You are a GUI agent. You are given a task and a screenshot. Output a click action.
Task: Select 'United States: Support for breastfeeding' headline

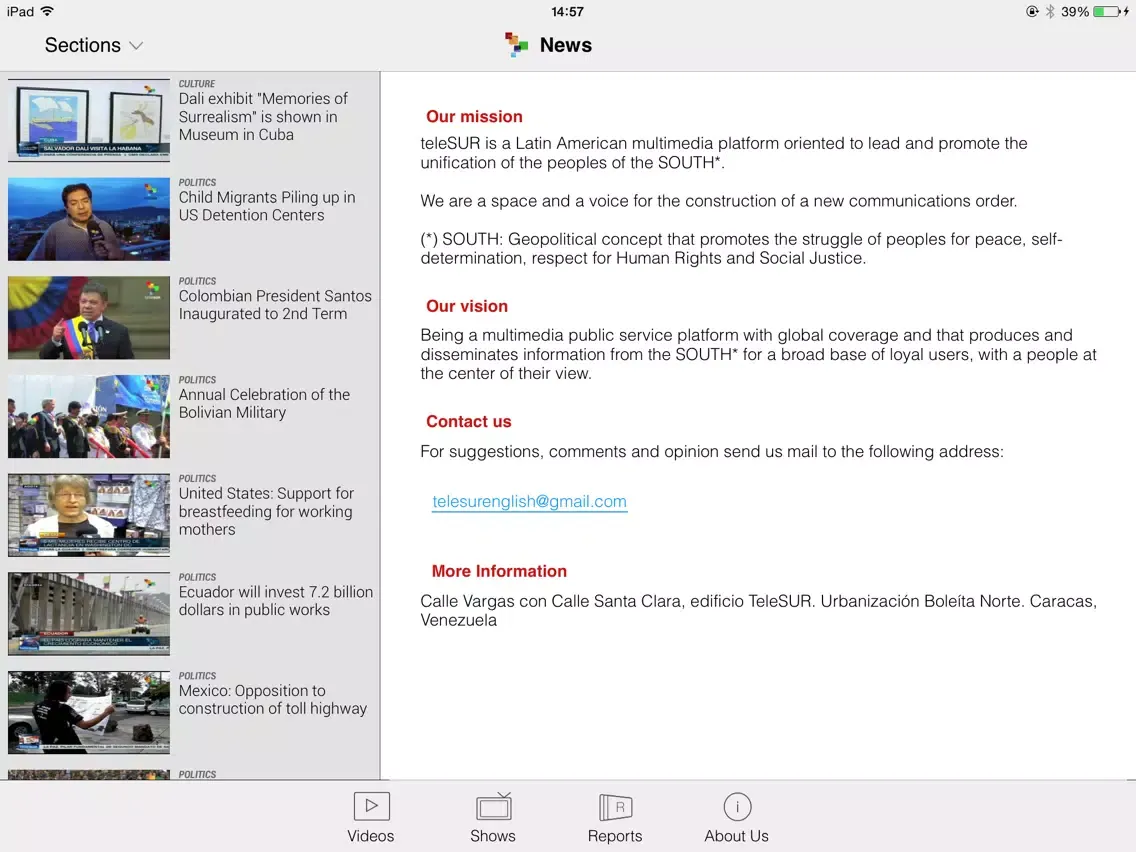[266, 511]
